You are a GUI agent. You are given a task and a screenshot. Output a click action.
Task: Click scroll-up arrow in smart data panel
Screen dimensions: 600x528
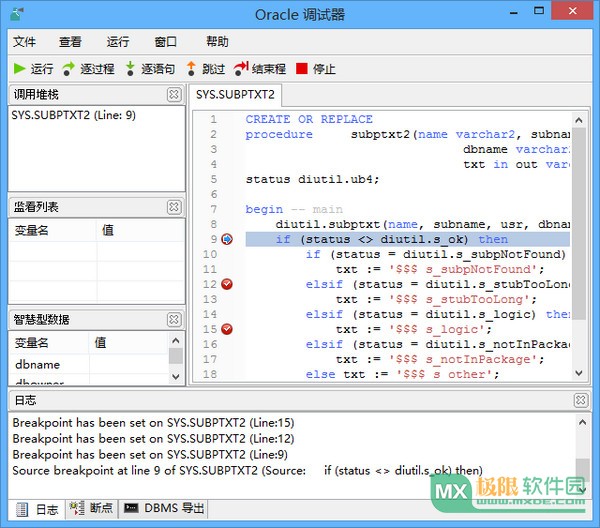pyautogui.click(x=176, y=340)
